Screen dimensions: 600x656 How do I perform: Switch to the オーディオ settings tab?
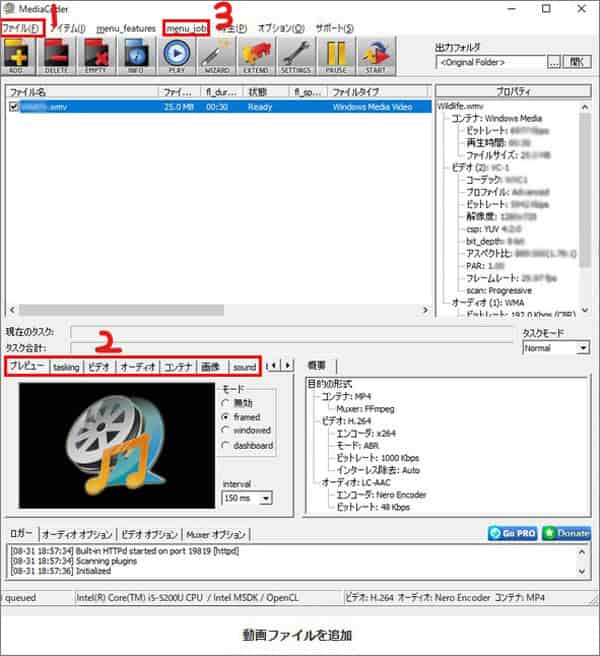[138, 367]
